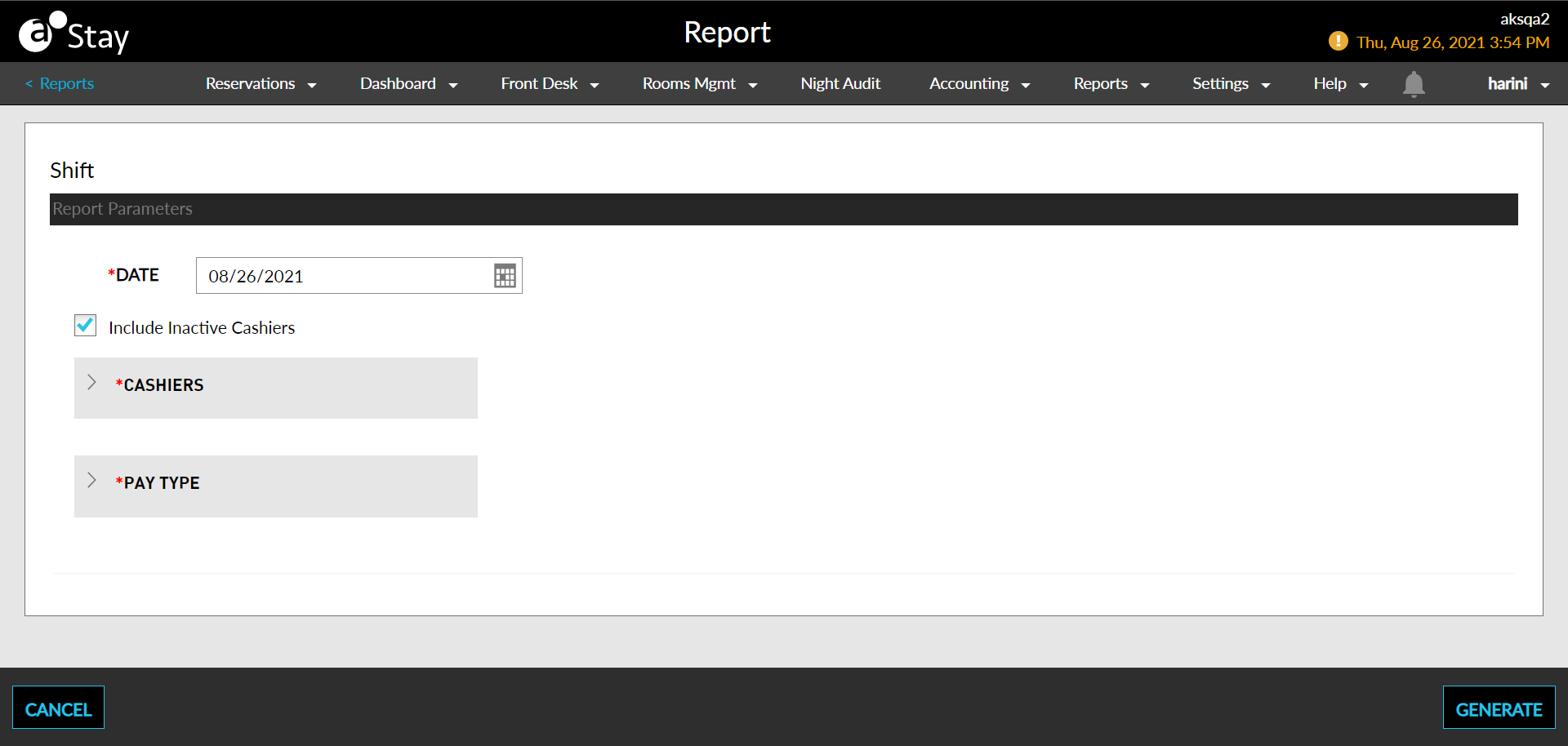1568x746 pixels.
Task: Open the Reservations dropdown menu
Action: pos(261,84)
